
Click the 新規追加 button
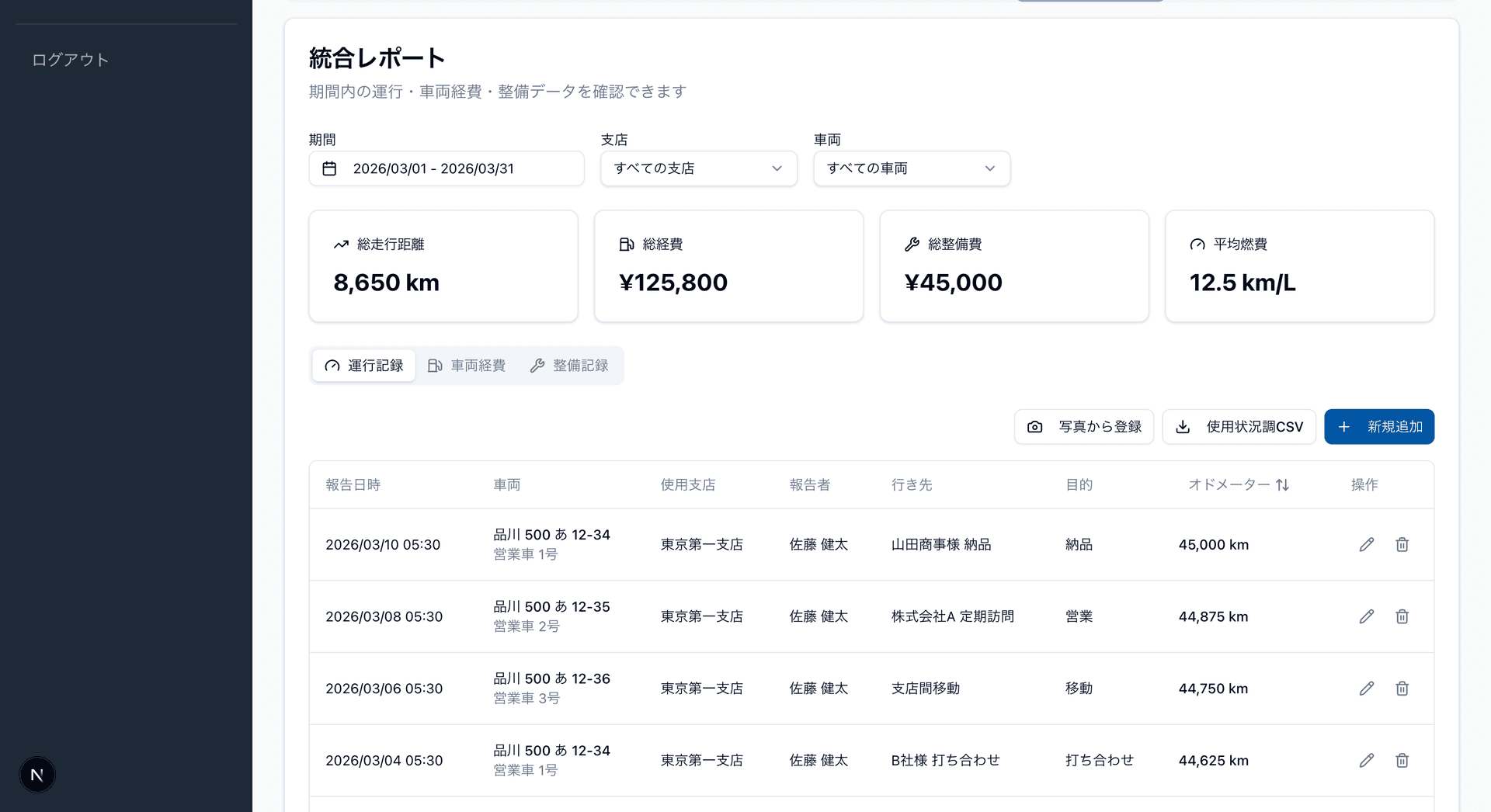point(1379,426)
